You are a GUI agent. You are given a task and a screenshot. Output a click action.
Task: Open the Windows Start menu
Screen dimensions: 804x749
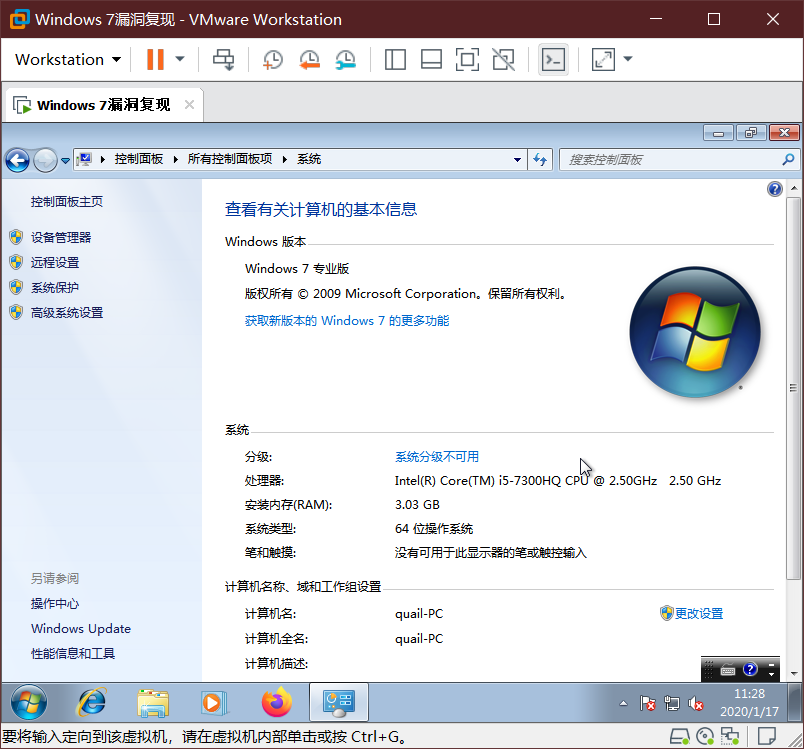(29, 702)
